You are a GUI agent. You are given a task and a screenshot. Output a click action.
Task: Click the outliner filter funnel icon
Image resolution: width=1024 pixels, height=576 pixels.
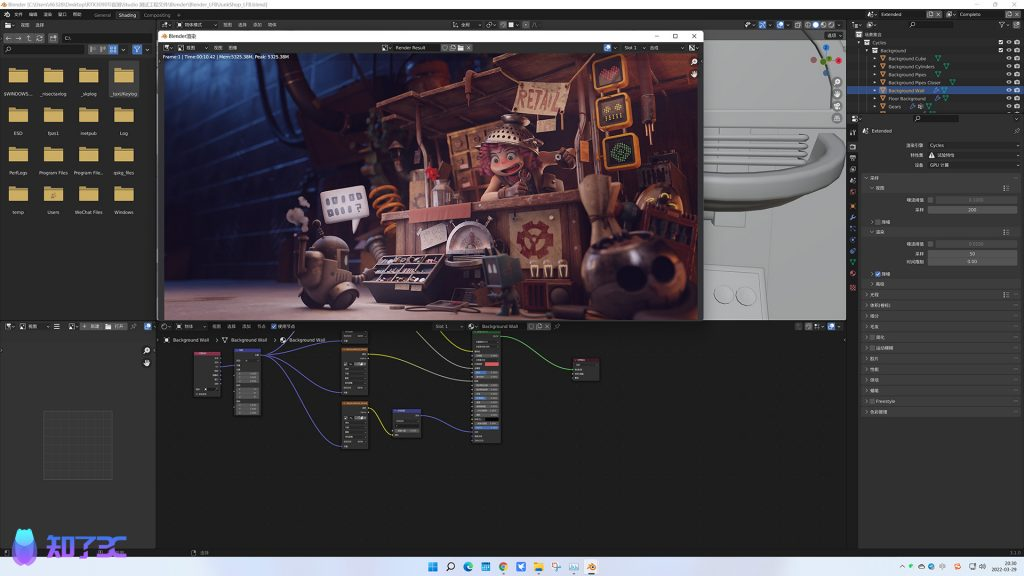(1001, 25)
